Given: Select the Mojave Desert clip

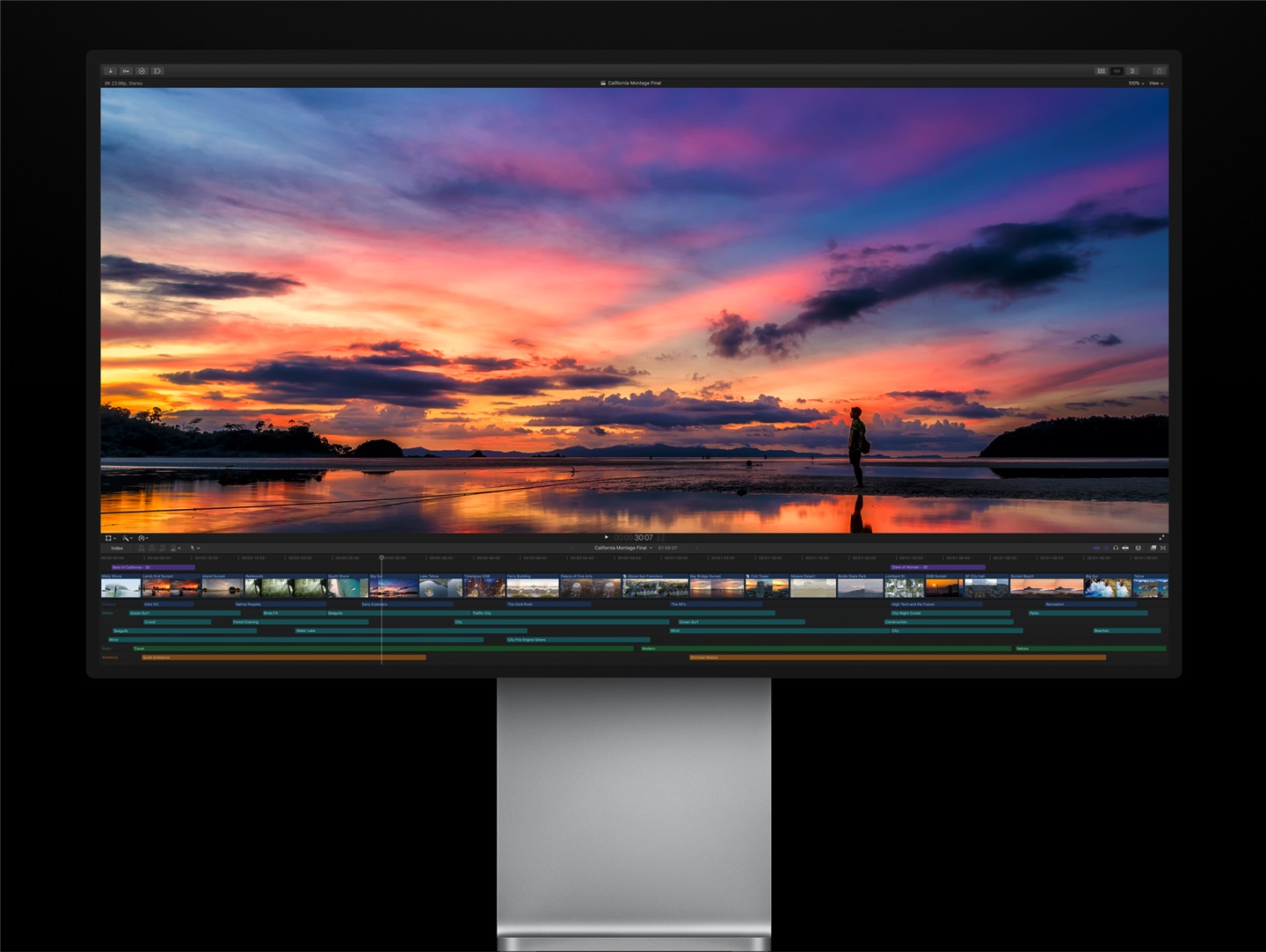Looking at the screenshot, I should [813, 586].
